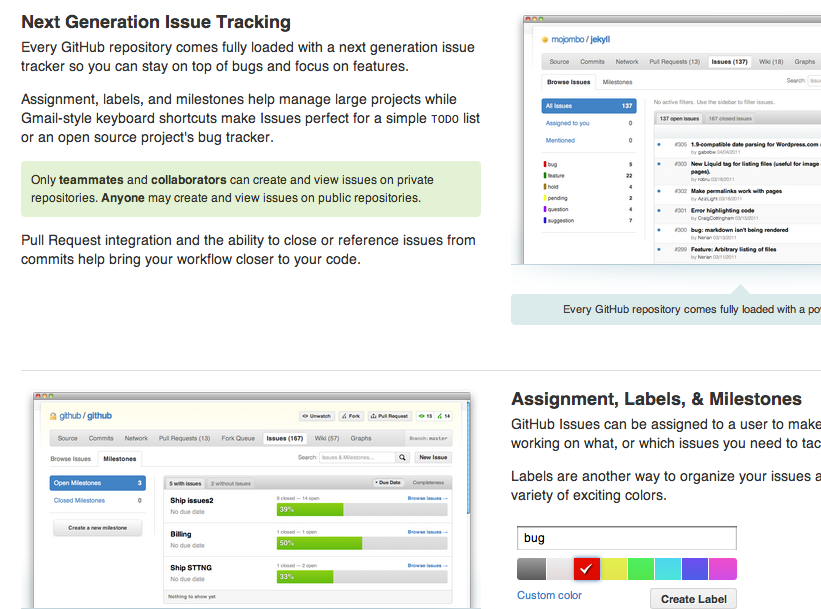Choose the blue-violet label color swatch
Viewport: 821px width, 609px height.
pyautogui.click(x=695, y=569)
